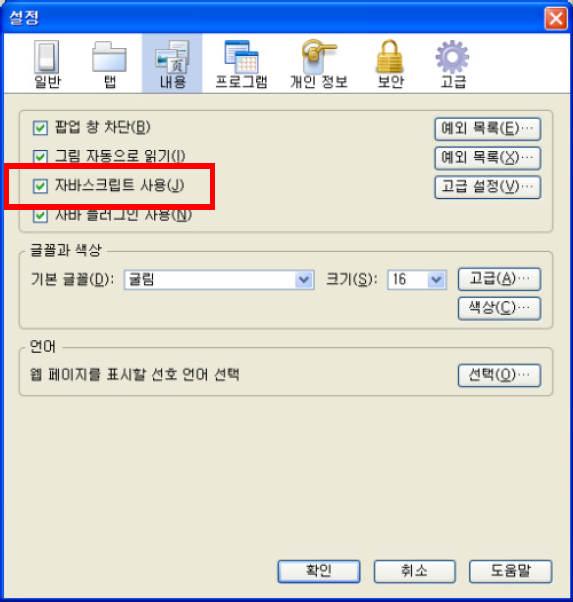
Task: Disable the 자바스크립트 사용 checkbox
Action: (x=40, y=186)
